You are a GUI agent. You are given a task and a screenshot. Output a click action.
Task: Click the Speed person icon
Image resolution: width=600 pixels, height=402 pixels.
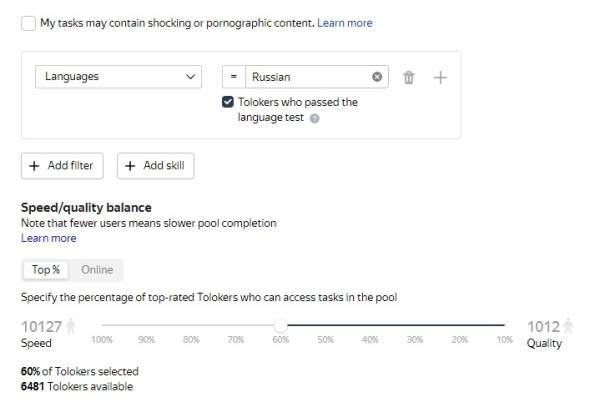71,325
